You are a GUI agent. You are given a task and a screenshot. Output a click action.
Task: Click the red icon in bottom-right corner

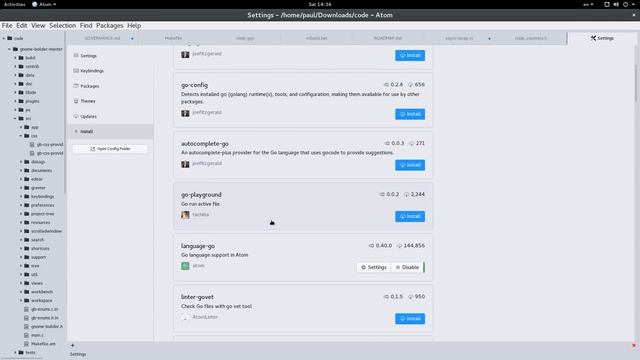[x=634, y=345]
